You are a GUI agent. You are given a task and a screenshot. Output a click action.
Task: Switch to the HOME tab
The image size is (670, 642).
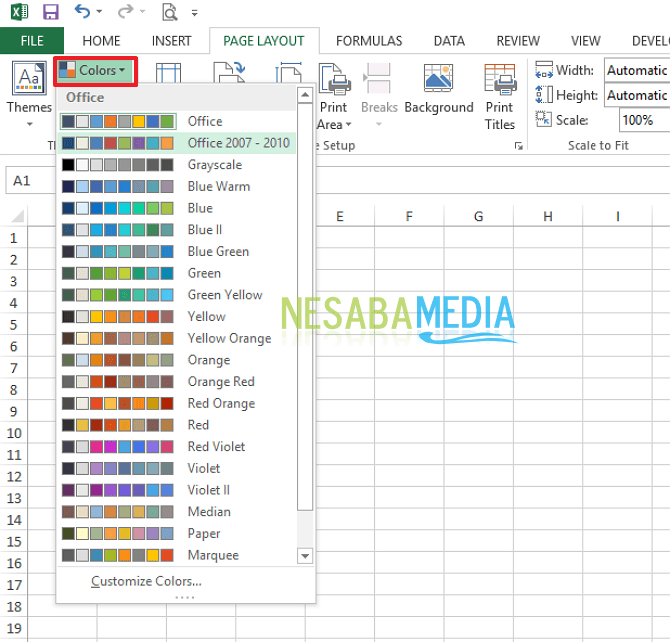[101, 41]
